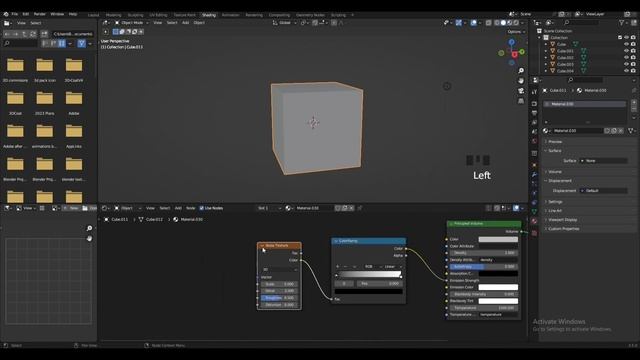
Task: Click the pan hand icon in 3D viewport
Action: click(521, 80)
